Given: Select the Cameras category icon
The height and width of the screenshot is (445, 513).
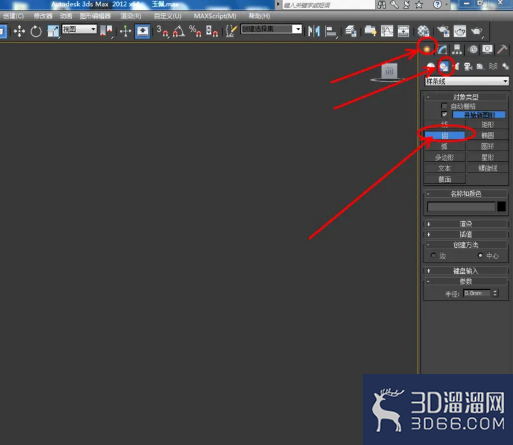Looking at the screenshot, I should click(x=468, y=67).
